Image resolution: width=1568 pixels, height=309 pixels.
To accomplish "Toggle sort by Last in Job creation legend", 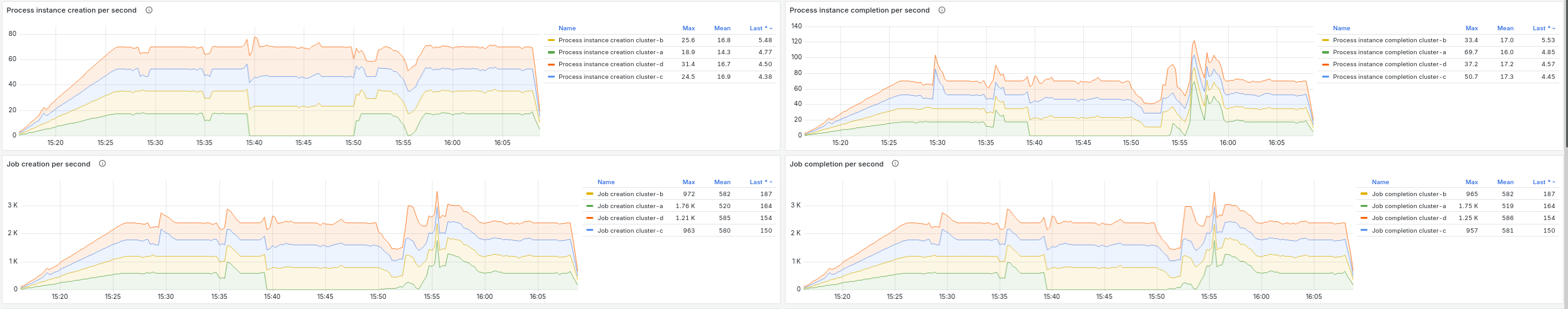I will click(x=761, y=182).
